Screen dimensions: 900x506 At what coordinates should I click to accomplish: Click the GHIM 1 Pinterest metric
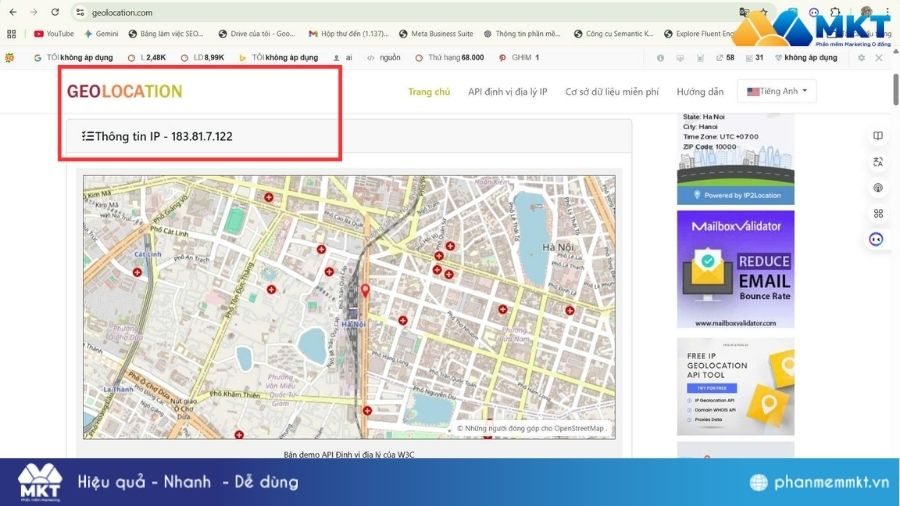(x=519, y=57)
